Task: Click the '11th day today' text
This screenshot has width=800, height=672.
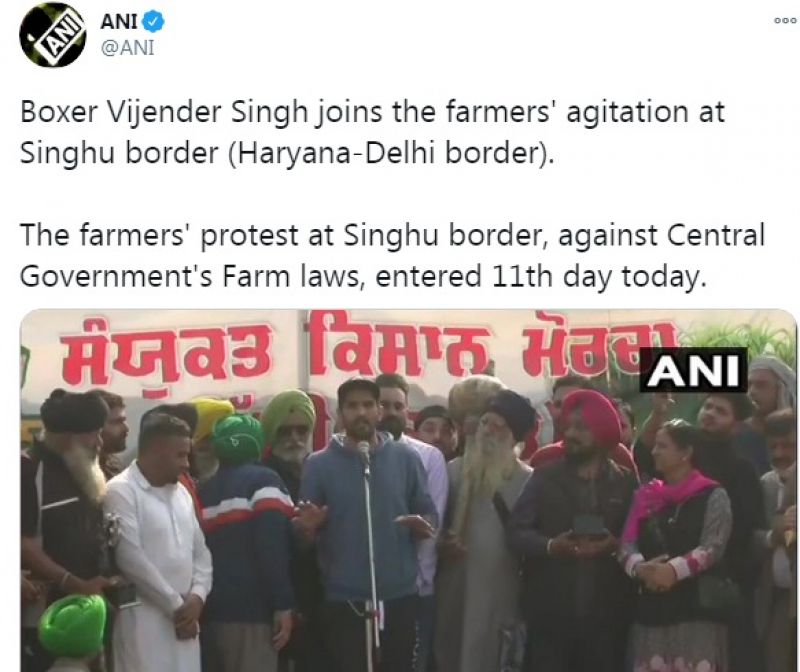Action: 599,277
